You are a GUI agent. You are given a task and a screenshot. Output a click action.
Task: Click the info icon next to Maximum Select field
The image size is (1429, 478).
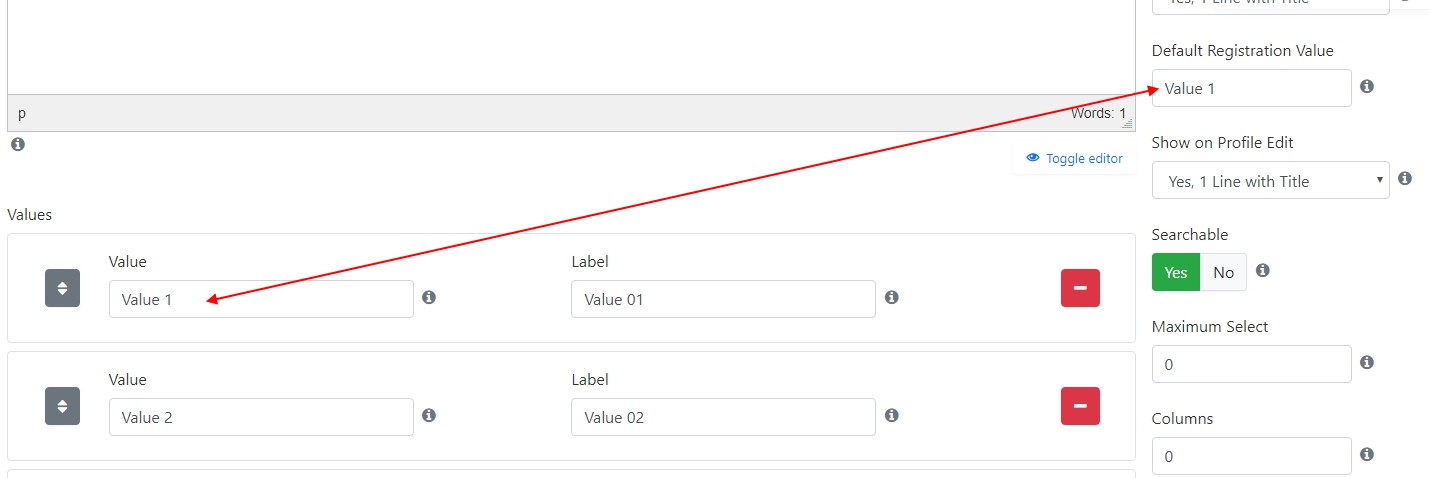[1367, 363]
